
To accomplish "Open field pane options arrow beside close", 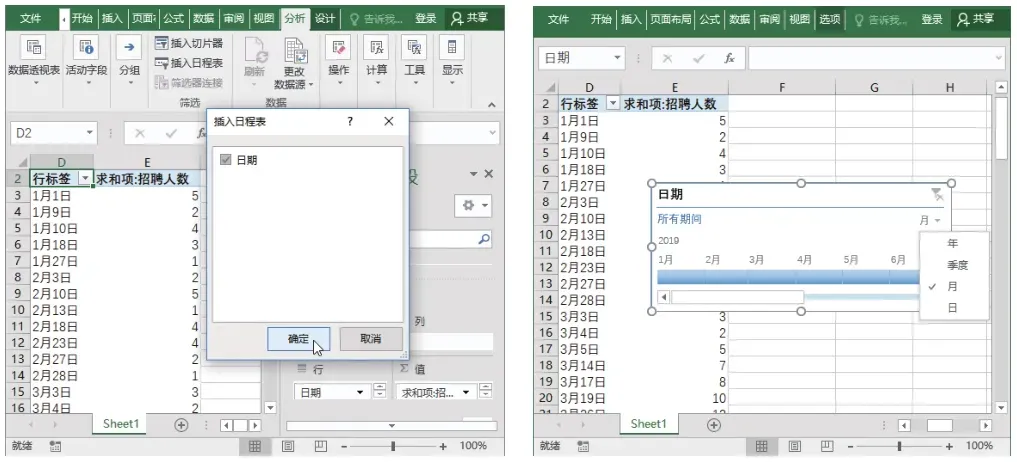I will point(473,174).
